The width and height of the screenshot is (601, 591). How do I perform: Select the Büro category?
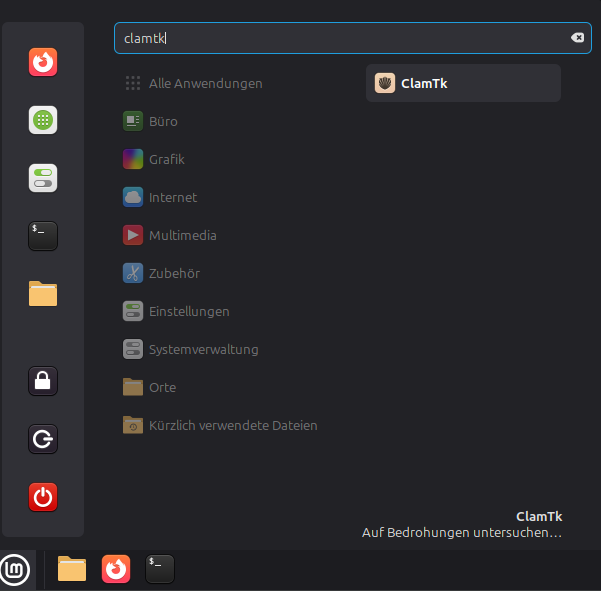click(163, 121)
